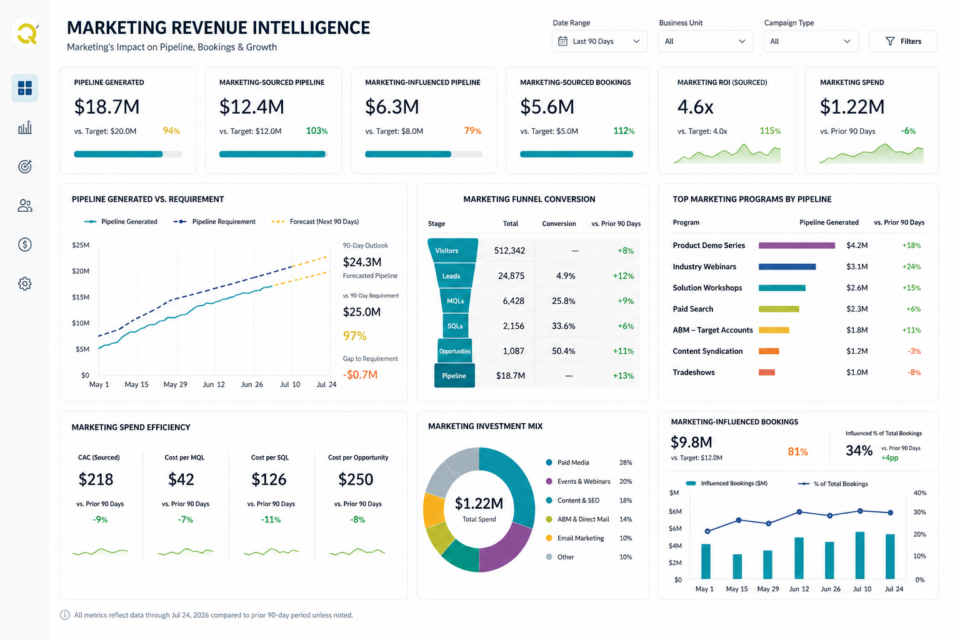Click the Content Syndication program label
This screenshot has height=640, width=960.
tap(708, 352)
